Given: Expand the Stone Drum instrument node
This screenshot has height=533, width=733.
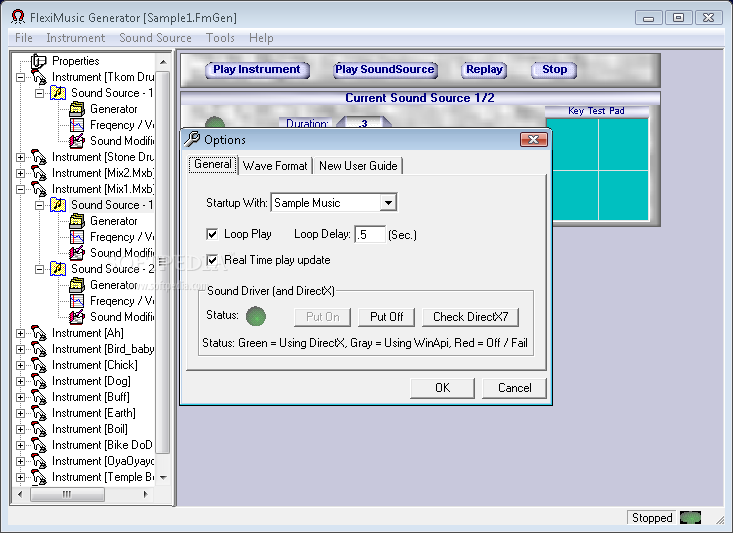Looking at the screenshot, I should coord(20,157).
